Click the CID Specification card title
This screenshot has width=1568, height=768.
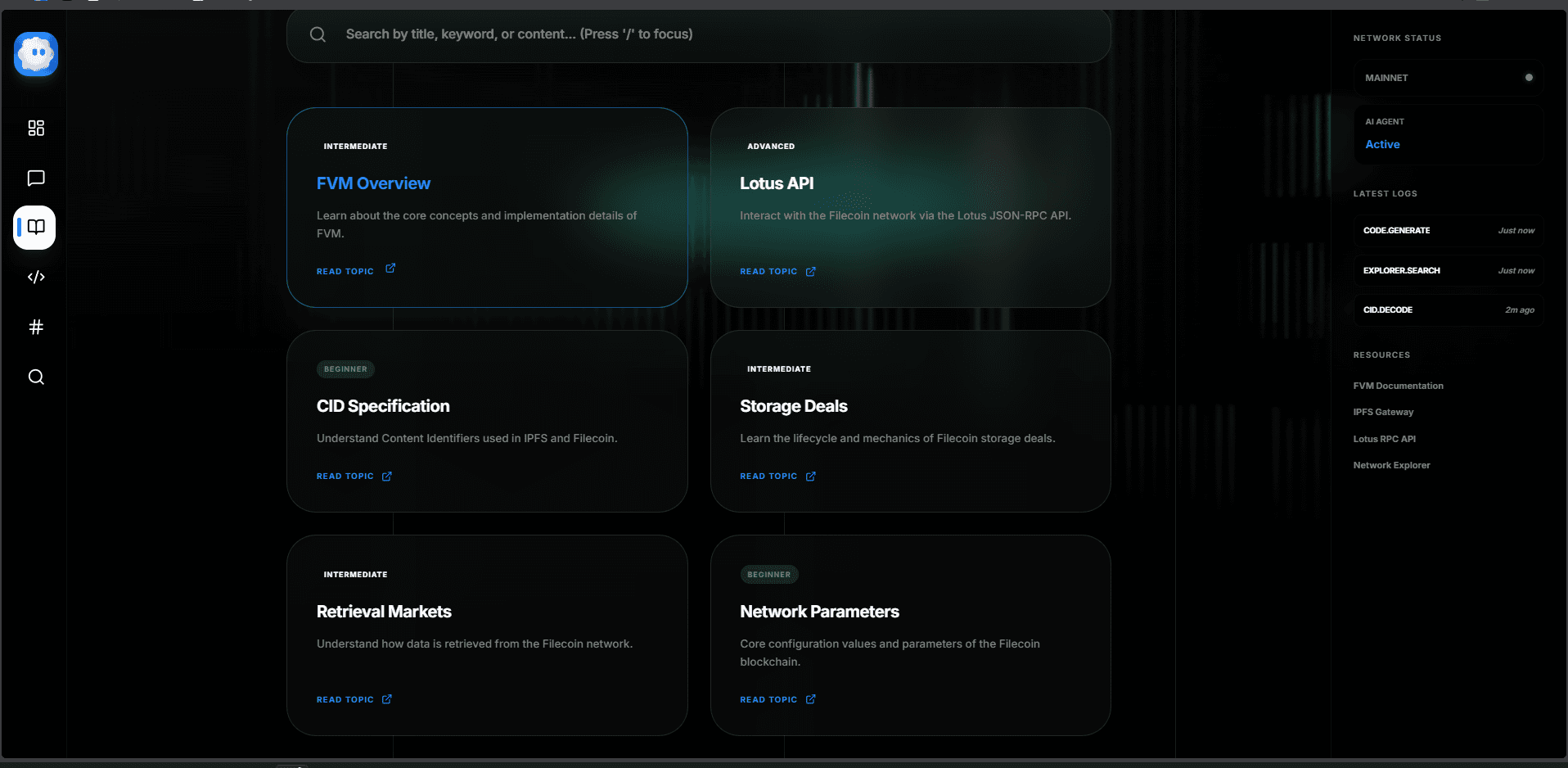tap(383, 406)
